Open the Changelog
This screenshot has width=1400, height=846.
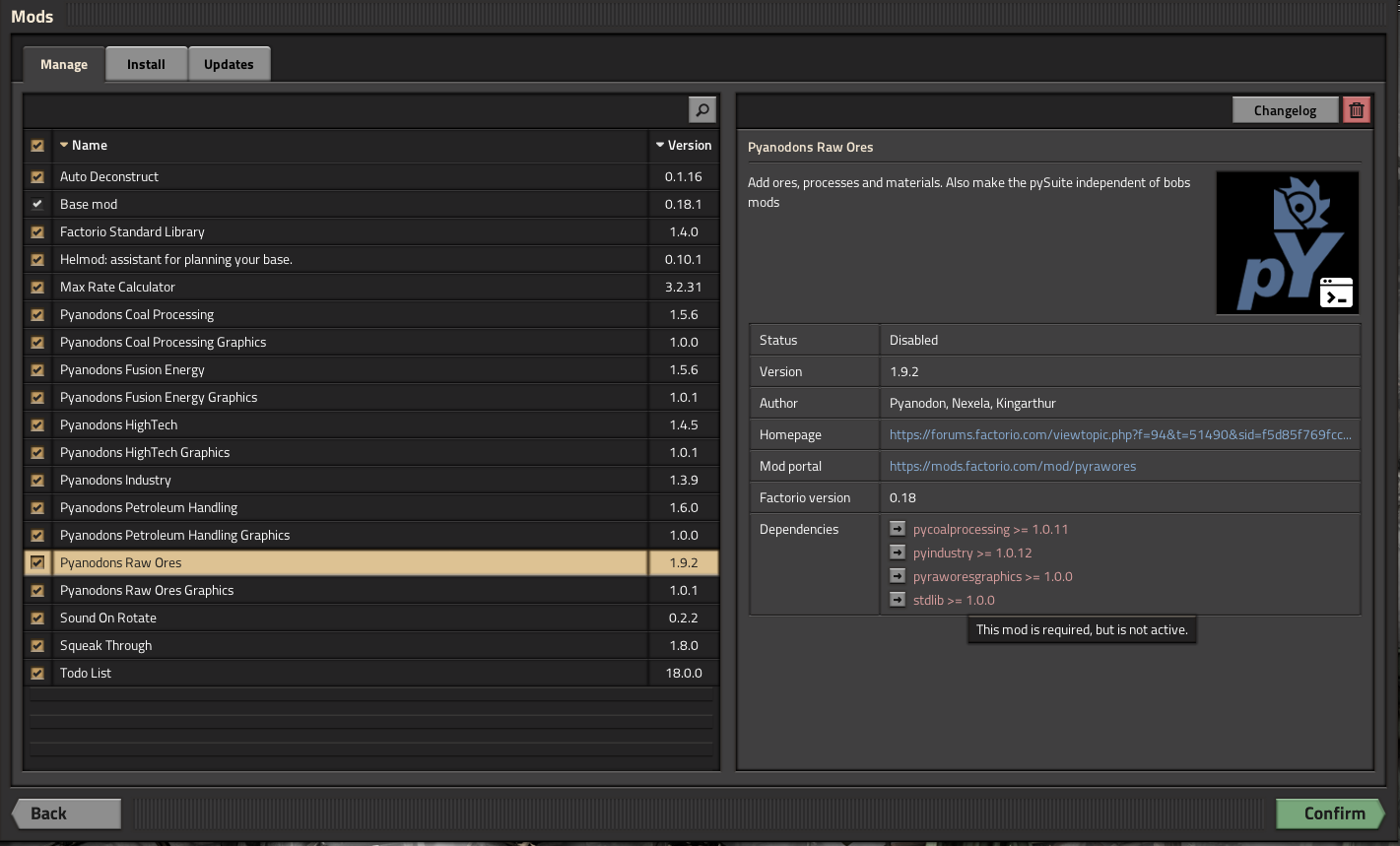point(1286,110)
